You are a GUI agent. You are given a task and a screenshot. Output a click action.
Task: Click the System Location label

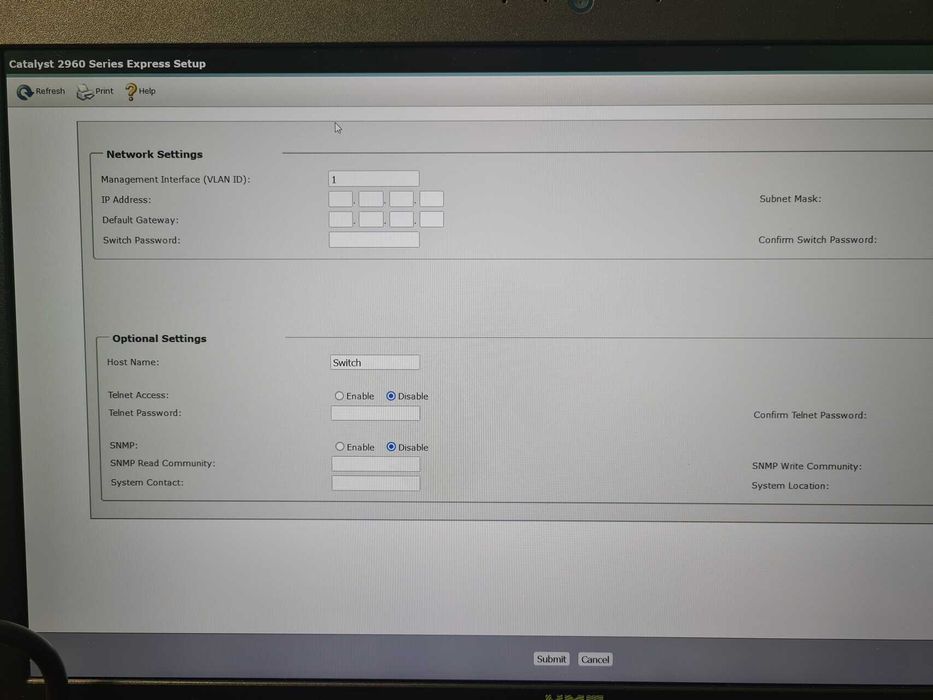(x=790, y=486)
